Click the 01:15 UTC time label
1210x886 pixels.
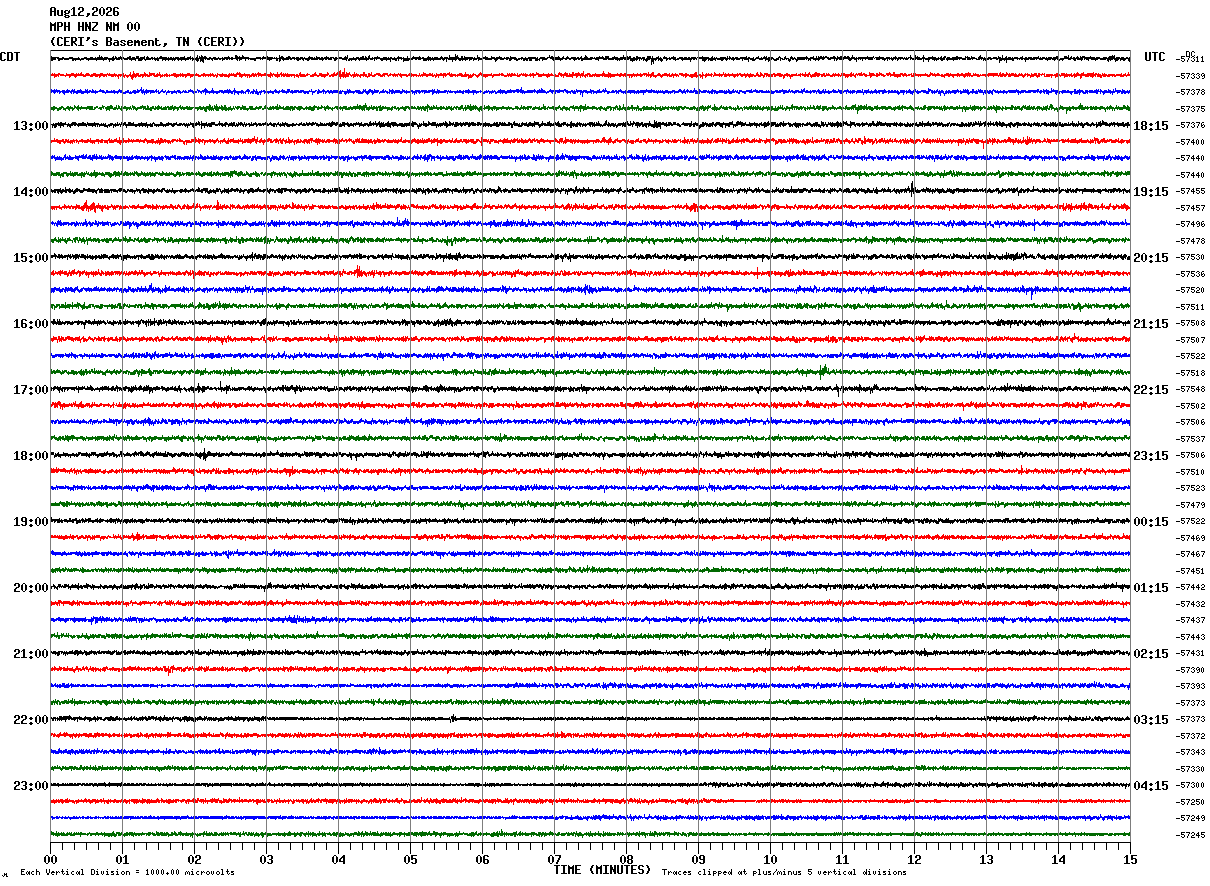[x=1151, y=587]
